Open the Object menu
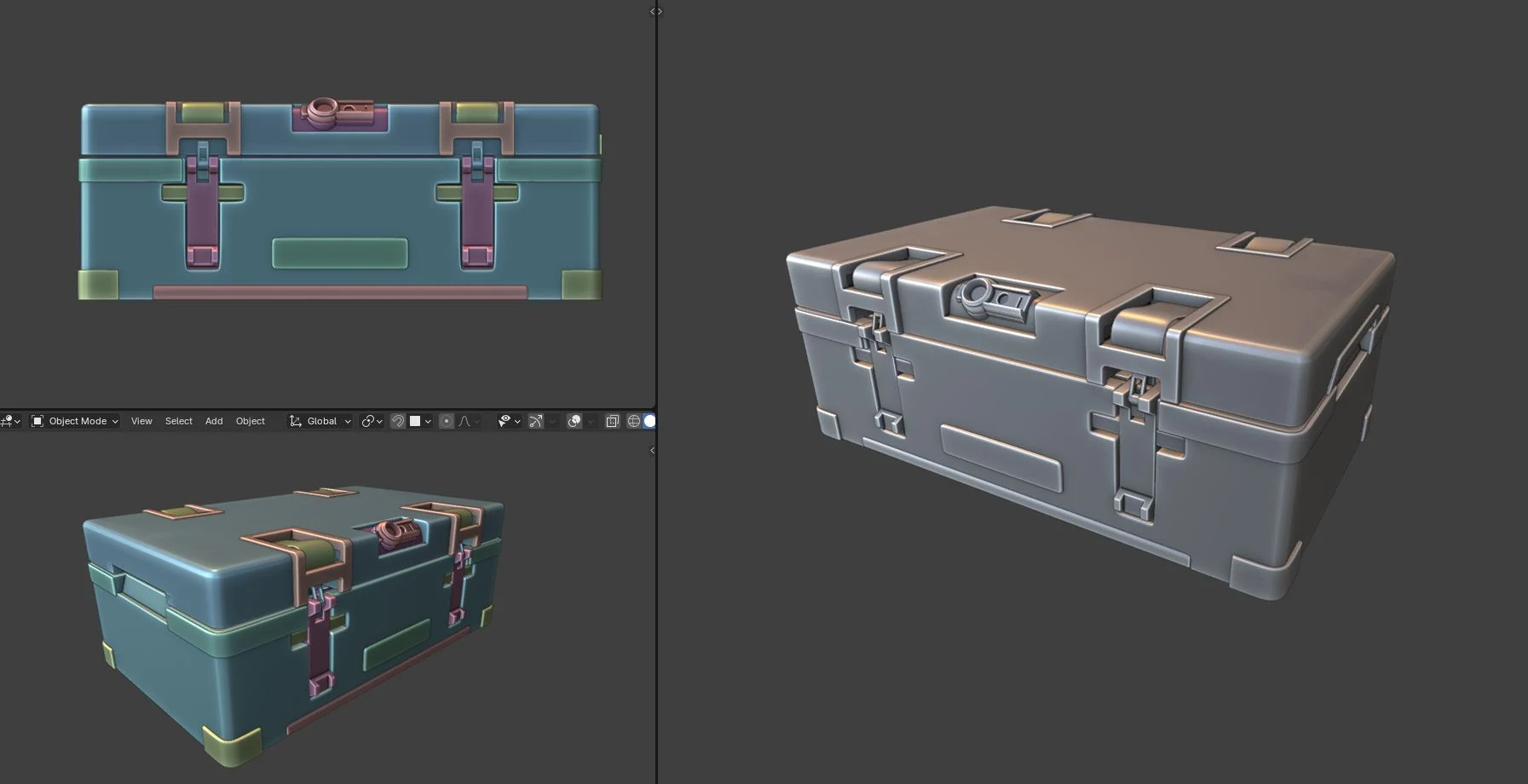1528x784 pixels. 250,421
